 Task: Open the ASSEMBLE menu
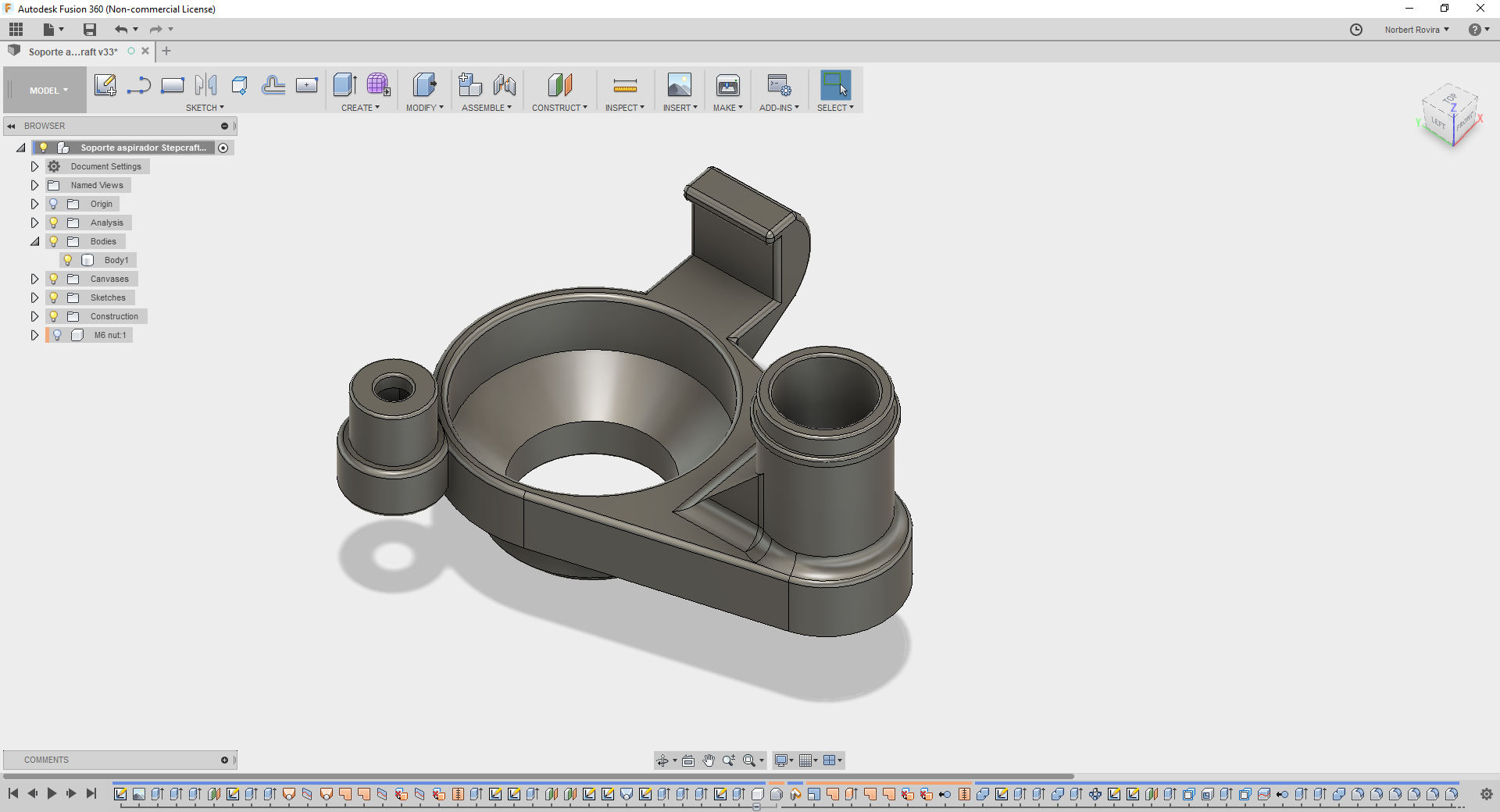click(x=486, y=108)
